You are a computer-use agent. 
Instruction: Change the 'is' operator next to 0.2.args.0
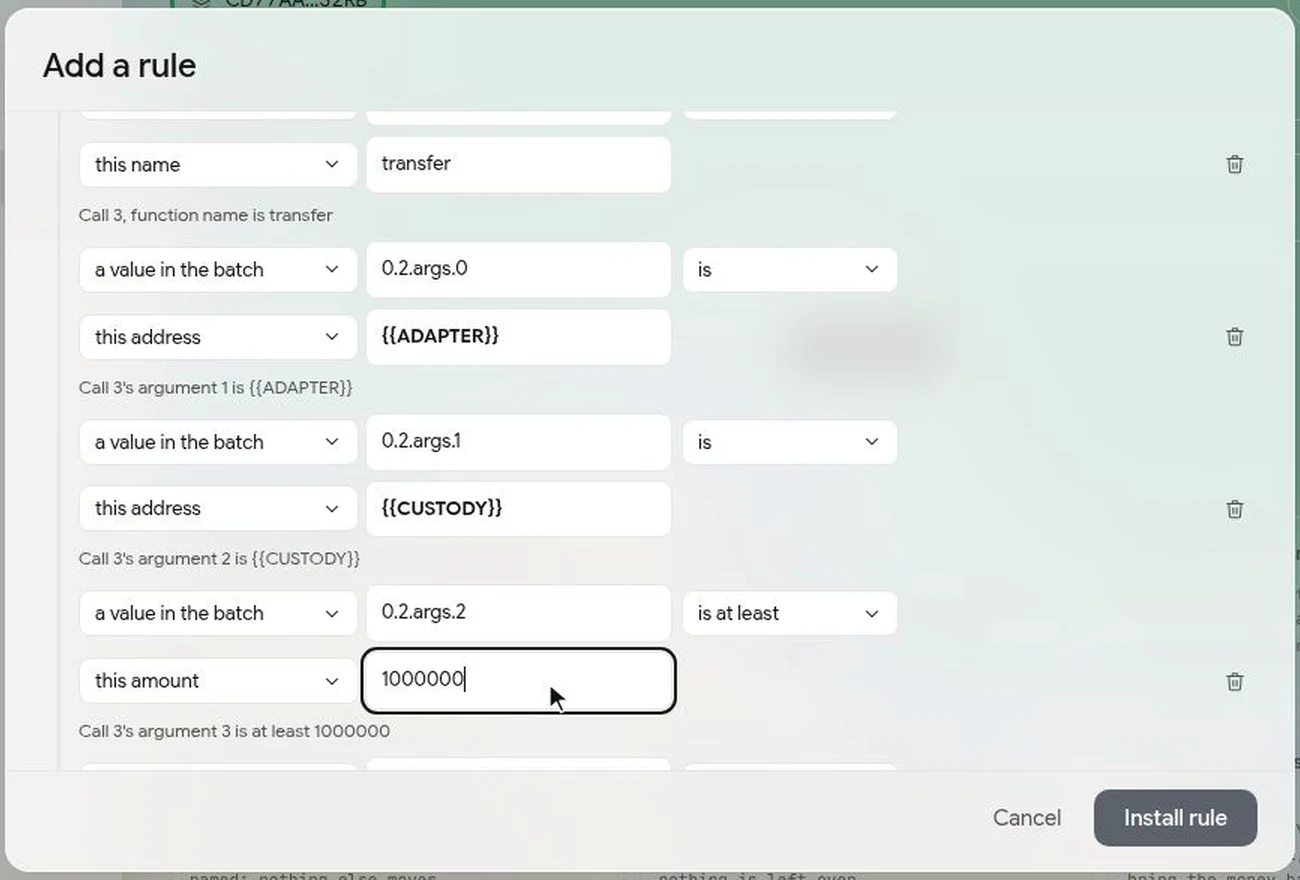click(x=790, y=270)
